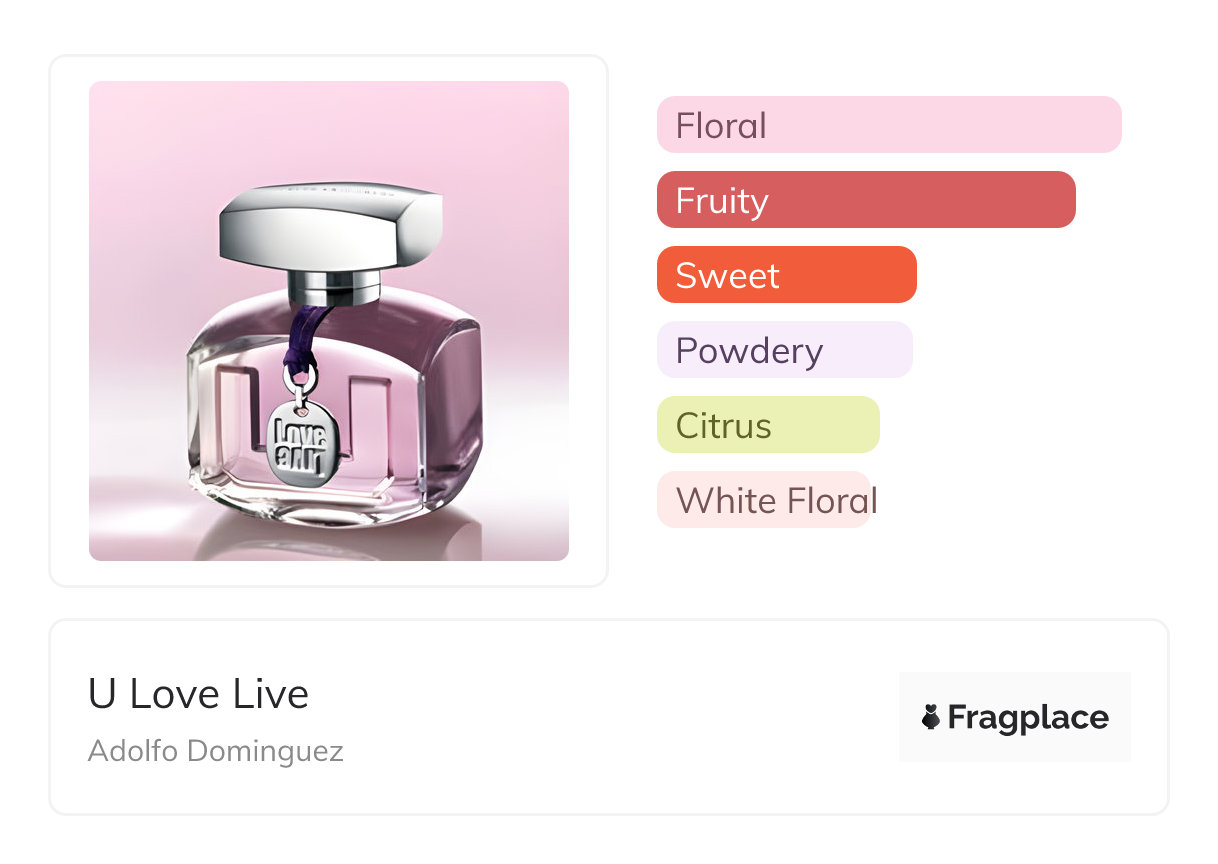
Task: Click the Fragplace bottle logo icon
Action: pos(931,717)
